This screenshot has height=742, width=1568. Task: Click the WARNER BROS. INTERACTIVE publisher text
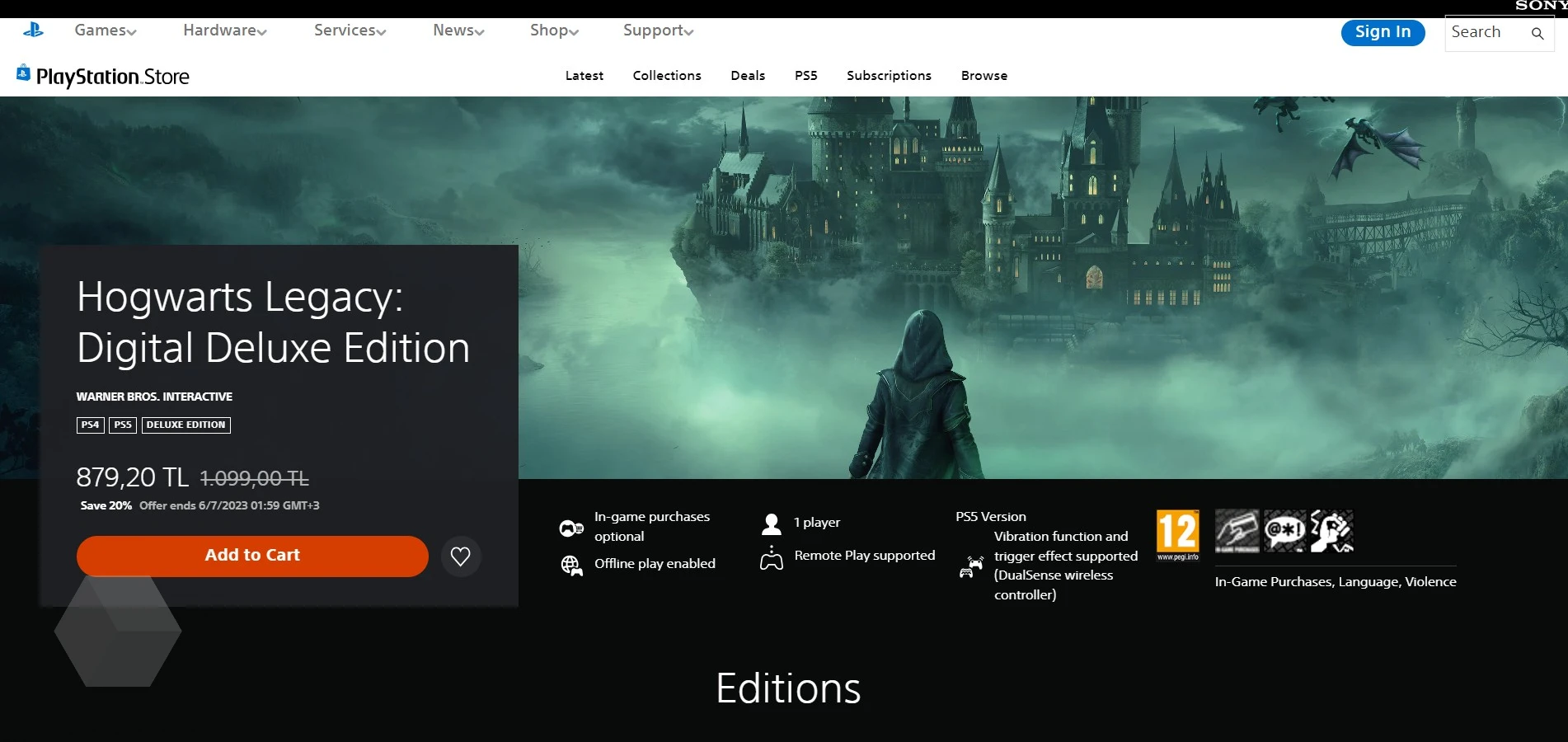154,397
